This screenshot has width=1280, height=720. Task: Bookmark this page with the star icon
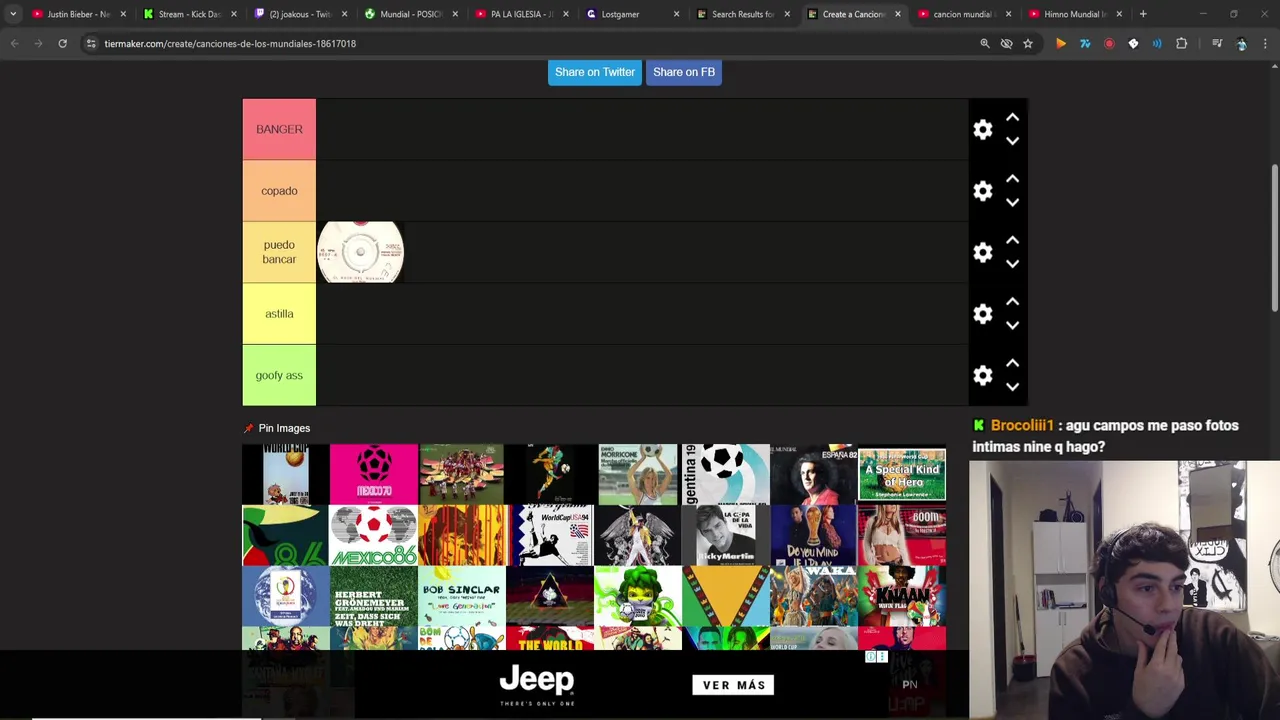tap(1027, 44)
